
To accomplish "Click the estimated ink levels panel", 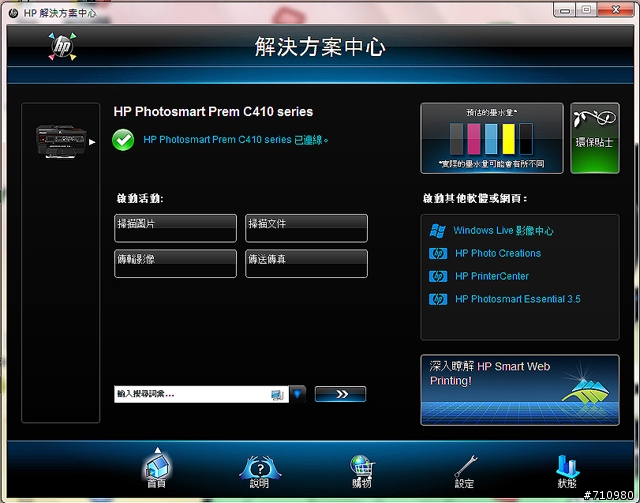I will tap(492, 138).
